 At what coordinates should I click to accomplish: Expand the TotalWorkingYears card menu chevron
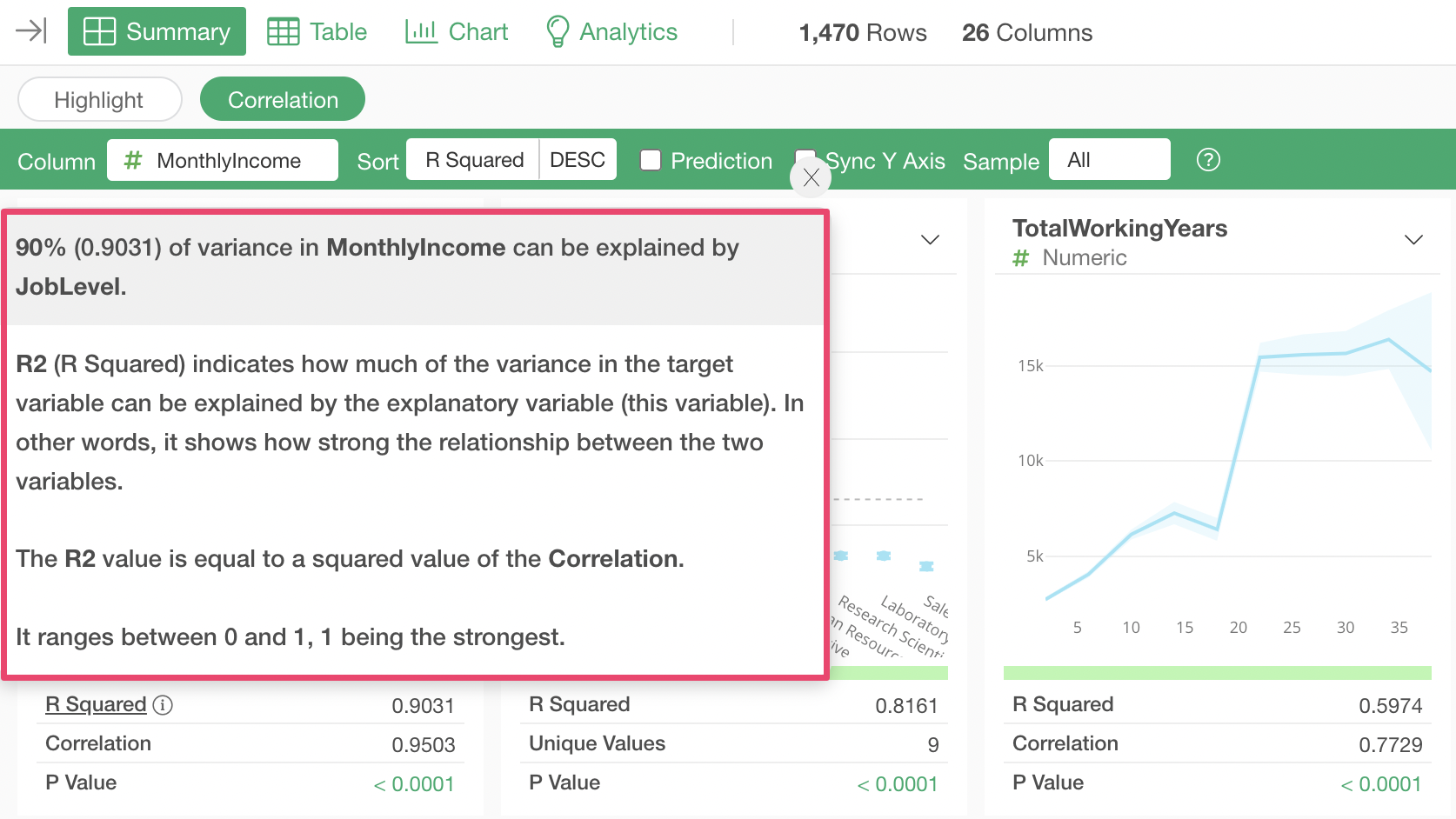1413,240
